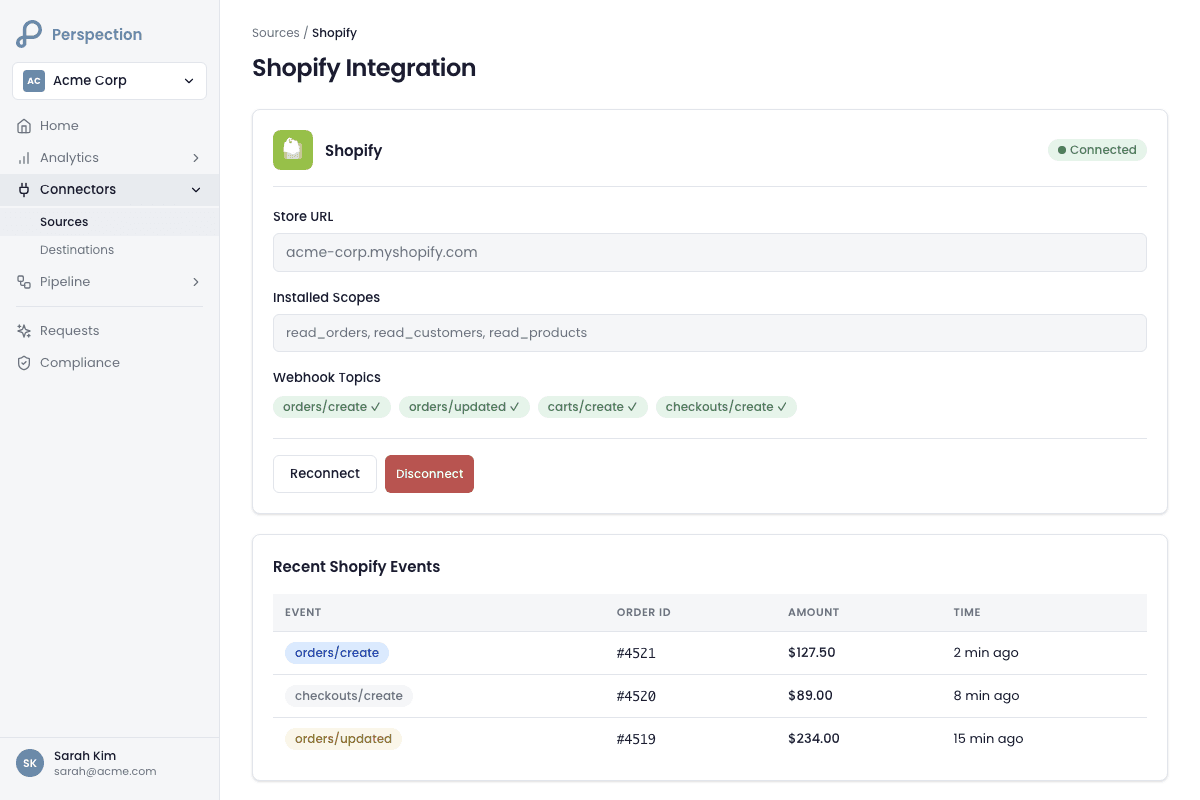Expand the Pipeline chevron

click(196, 282)
